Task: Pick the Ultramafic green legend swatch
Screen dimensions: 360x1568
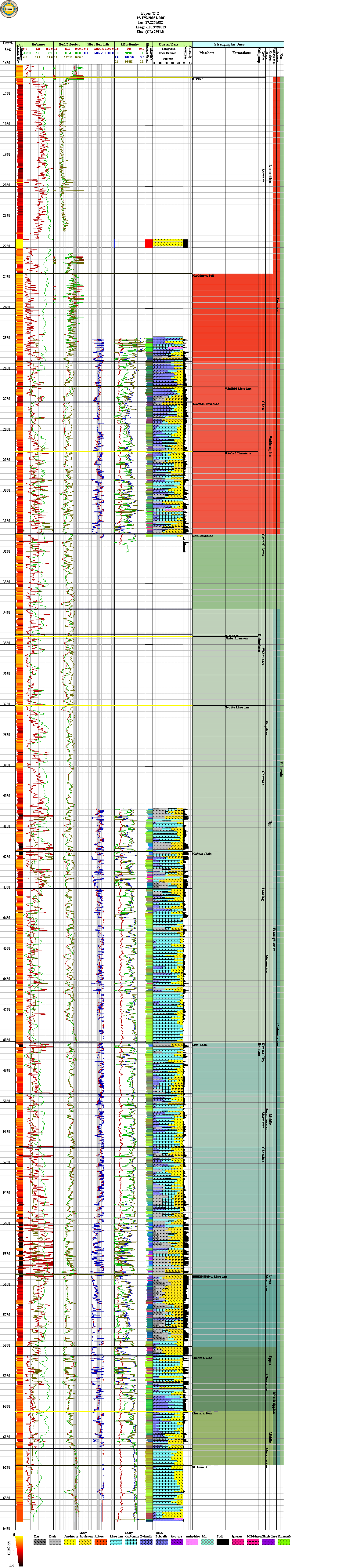Action: tap(283, 1542)
